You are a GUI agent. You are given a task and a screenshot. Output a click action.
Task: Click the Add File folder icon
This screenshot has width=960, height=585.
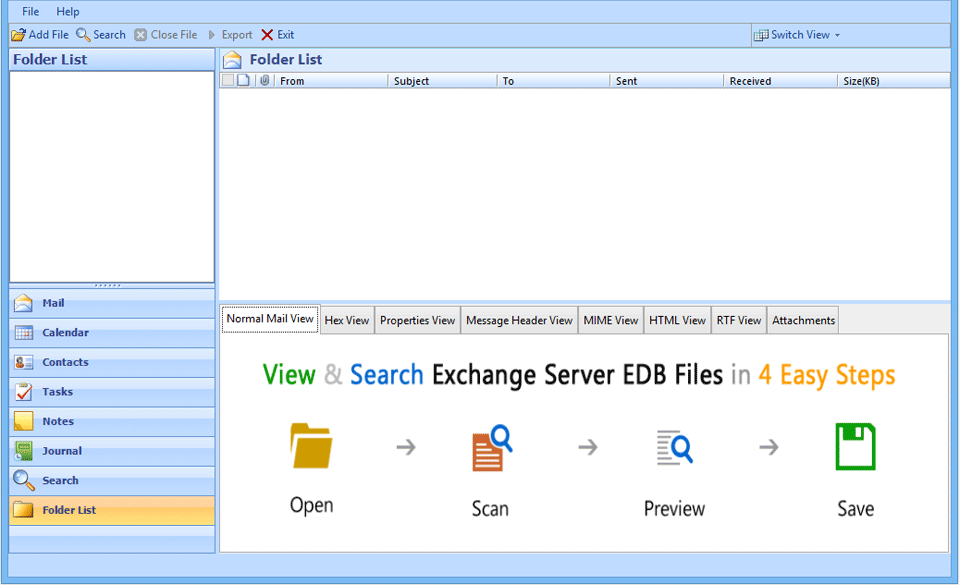click(x=18, y=35)
